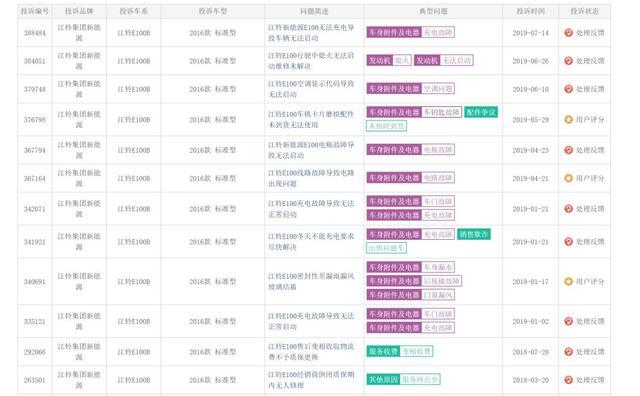Image resolution: width=640 pixels, height=396 pixels.
Task: Click the 空调问题 tag
Action: (411, 89)
